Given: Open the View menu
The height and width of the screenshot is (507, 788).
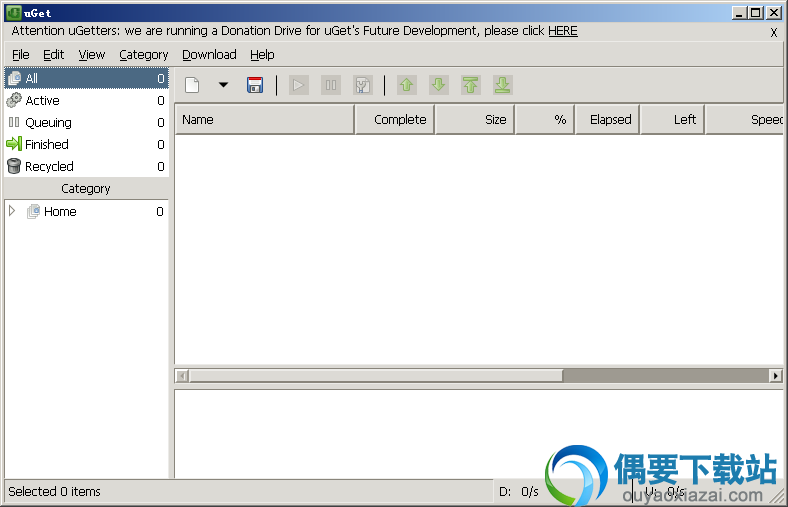Looking at the screenshot, I should (91, 55).
